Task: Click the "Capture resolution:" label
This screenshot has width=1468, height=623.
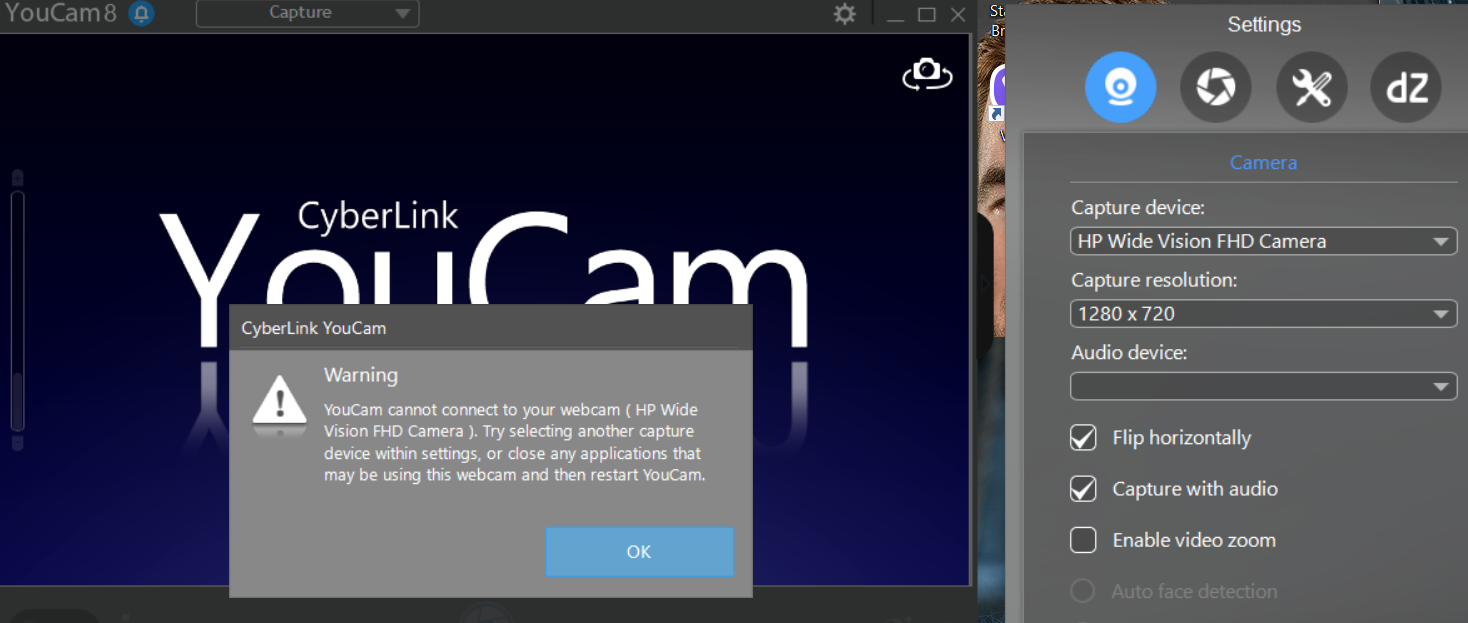Action: pyautogui.click(x=1154, y=280)
